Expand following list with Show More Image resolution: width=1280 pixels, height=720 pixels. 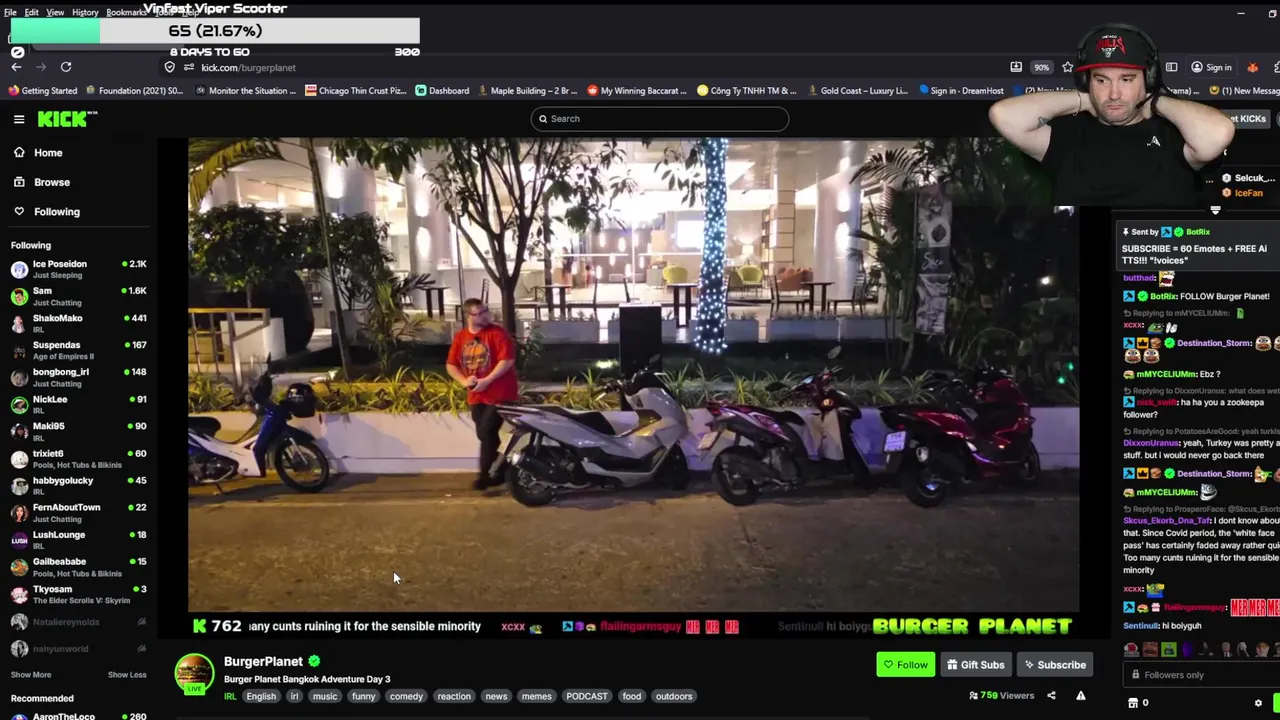point(30,675)
